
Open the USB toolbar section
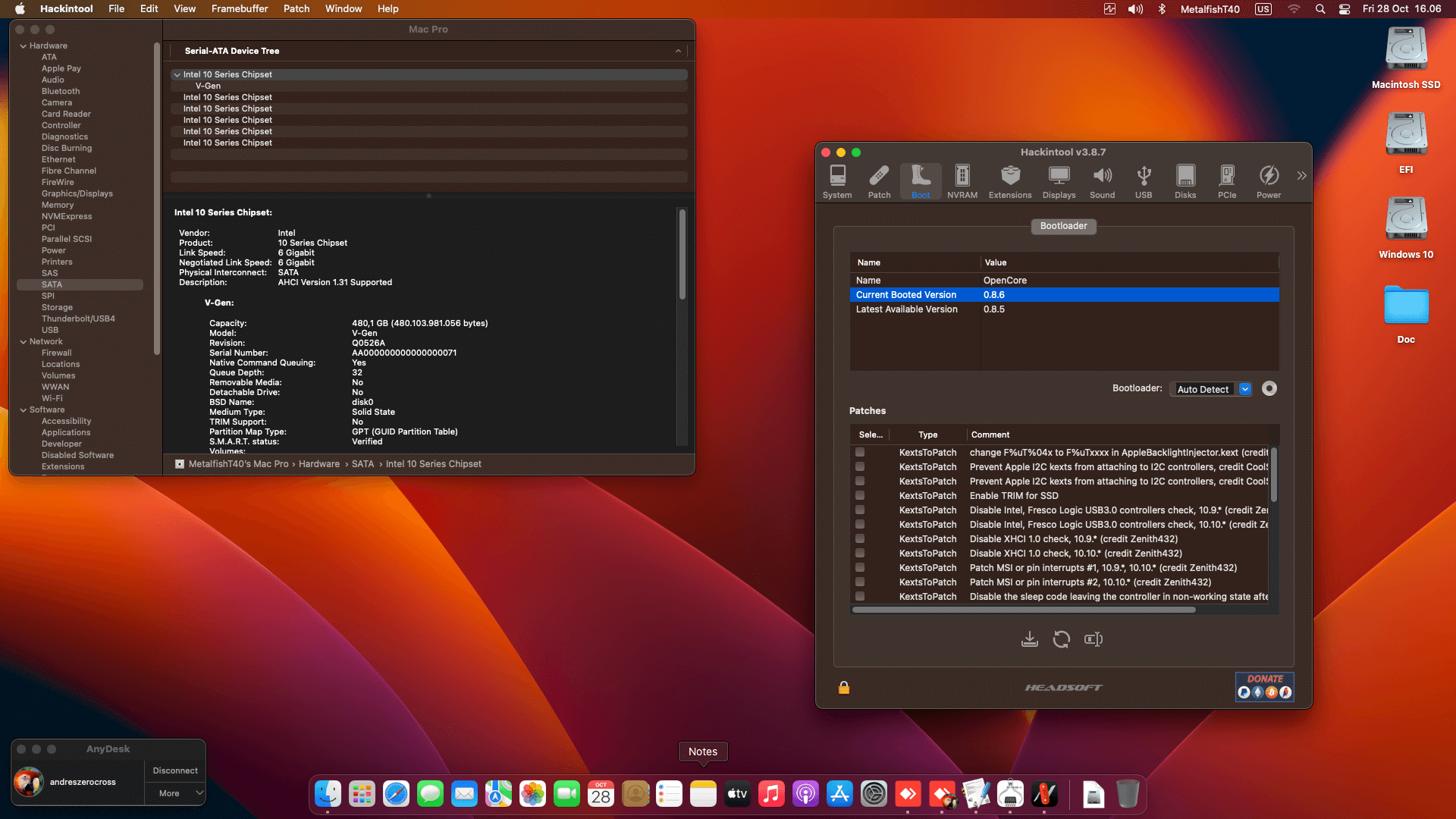tap(1143, 182)
